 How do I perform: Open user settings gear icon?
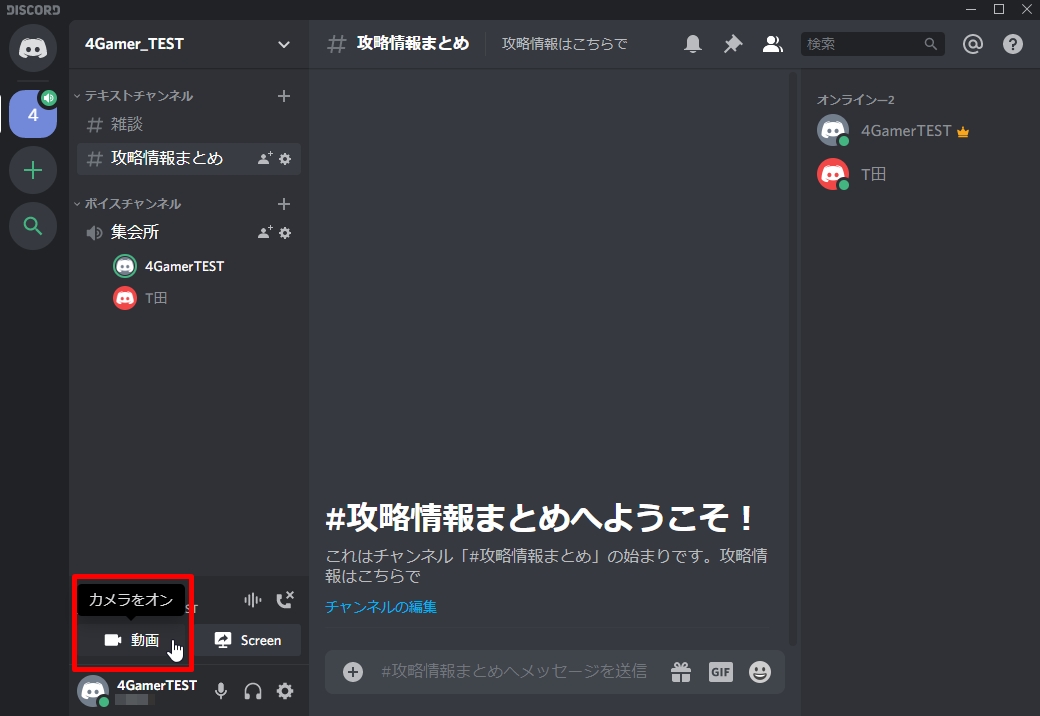(285, 691)
